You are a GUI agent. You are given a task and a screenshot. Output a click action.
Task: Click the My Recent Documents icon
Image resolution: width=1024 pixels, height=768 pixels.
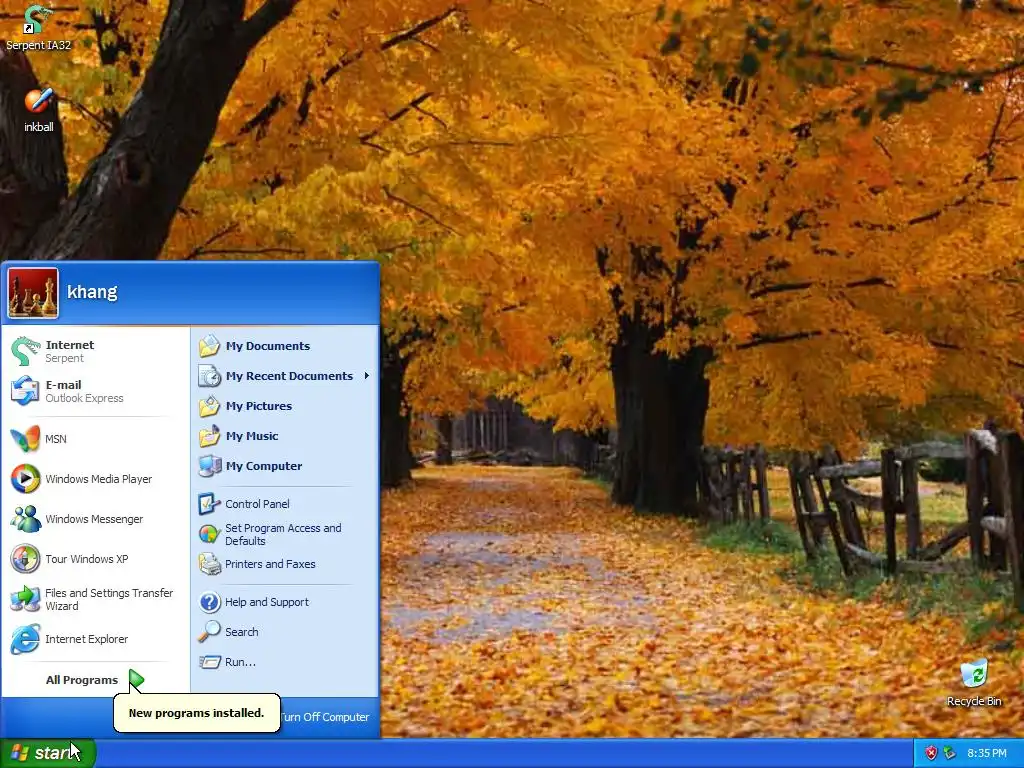coord(210,376)
